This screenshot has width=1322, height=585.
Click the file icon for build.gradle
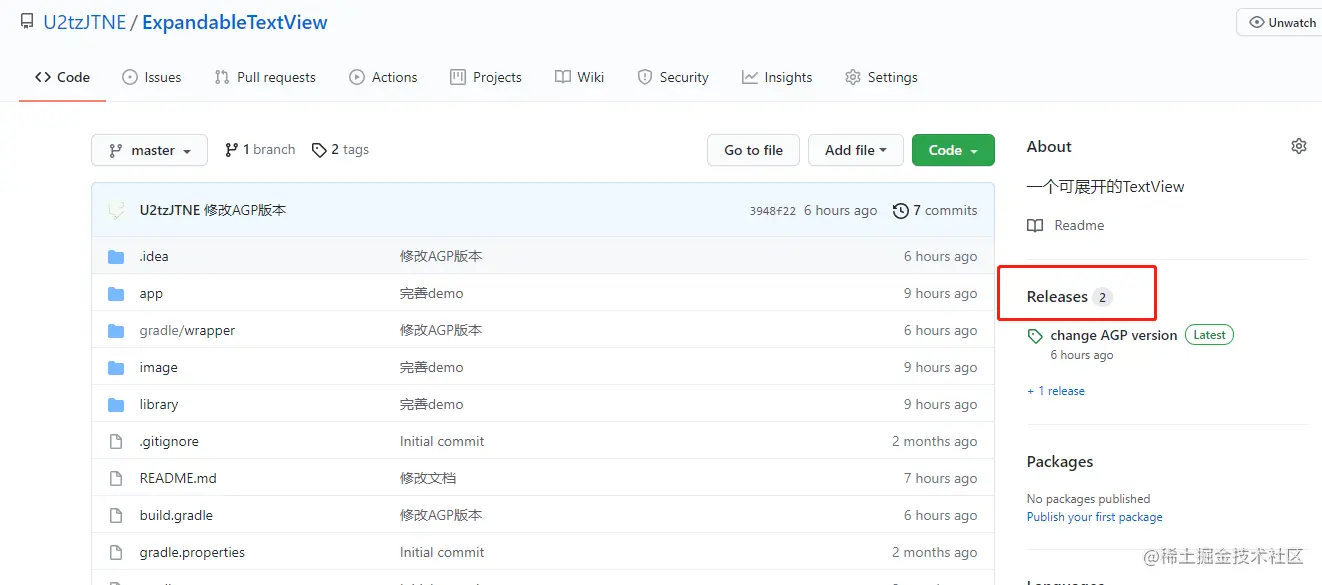(116, 515)
